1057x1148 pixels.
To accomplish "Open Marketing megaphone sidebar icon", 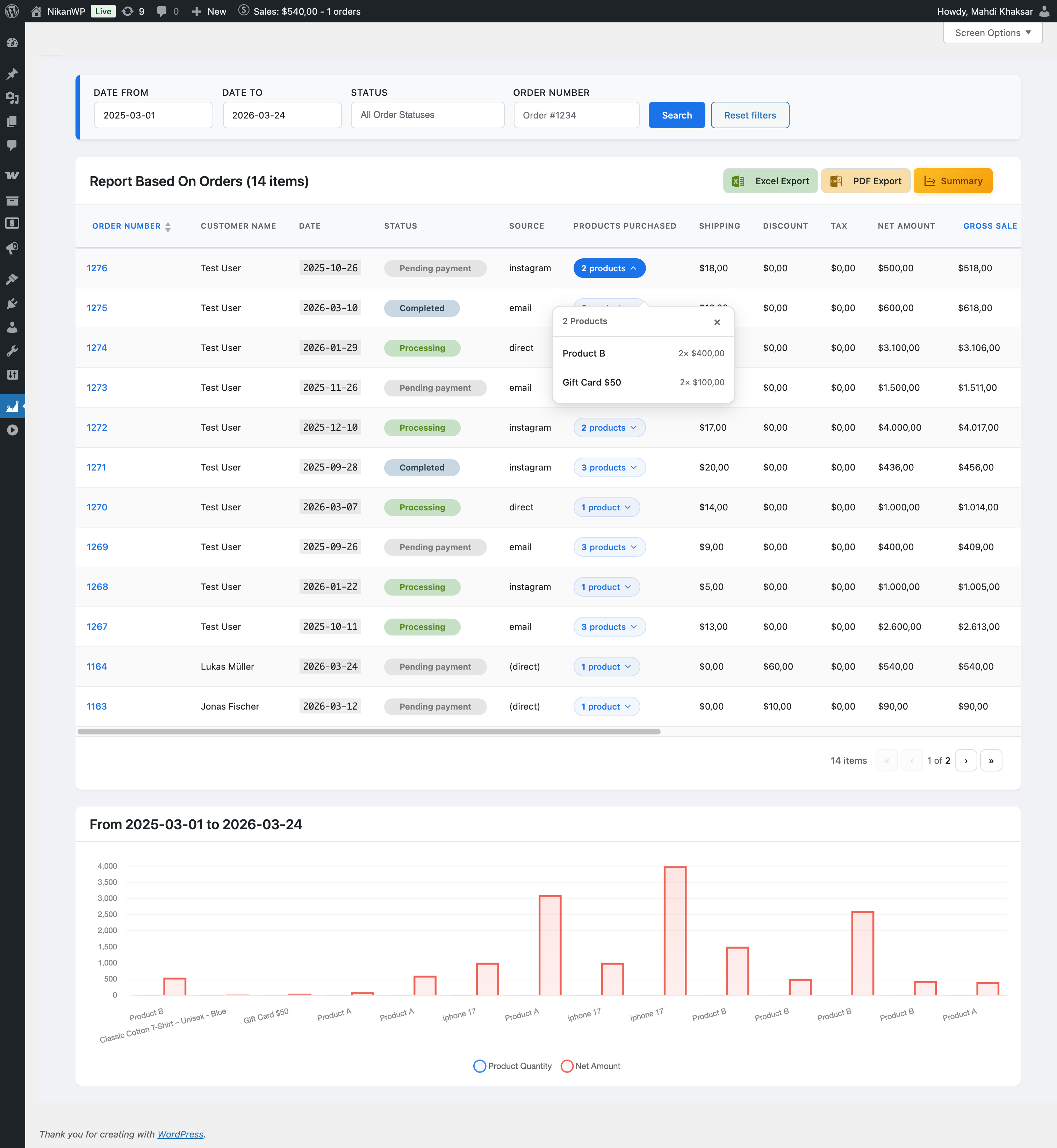I will 12,248.
